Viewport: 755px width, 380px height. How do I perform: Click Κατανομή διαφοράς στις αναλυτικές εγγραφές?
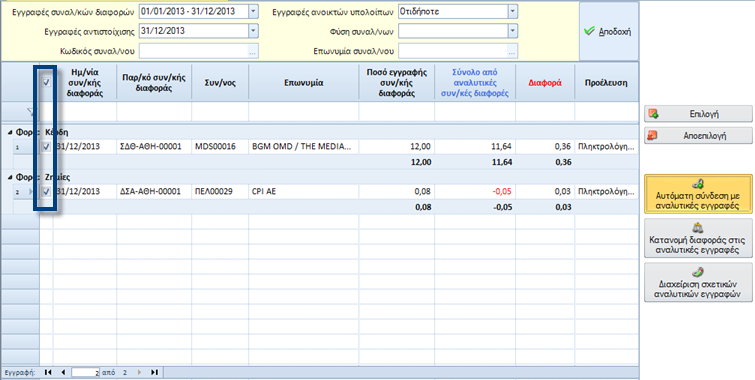coord(698,238)
